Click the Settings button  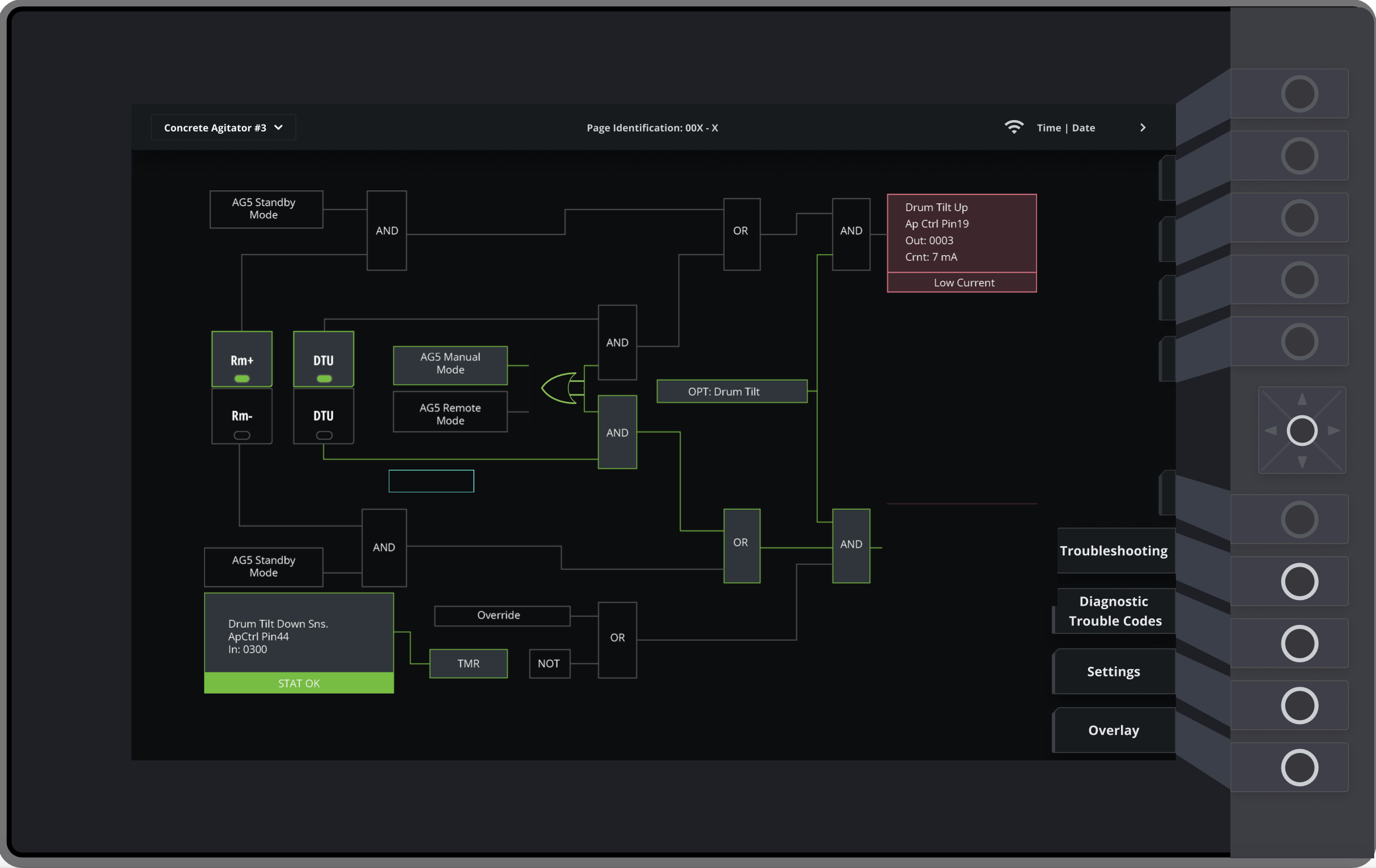[x=1113, y=671]
